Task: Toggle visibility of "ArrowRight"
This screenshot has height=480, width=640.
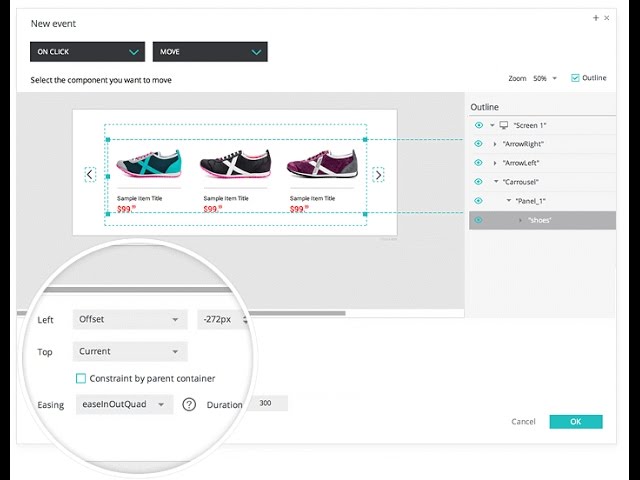Action: 479,144
